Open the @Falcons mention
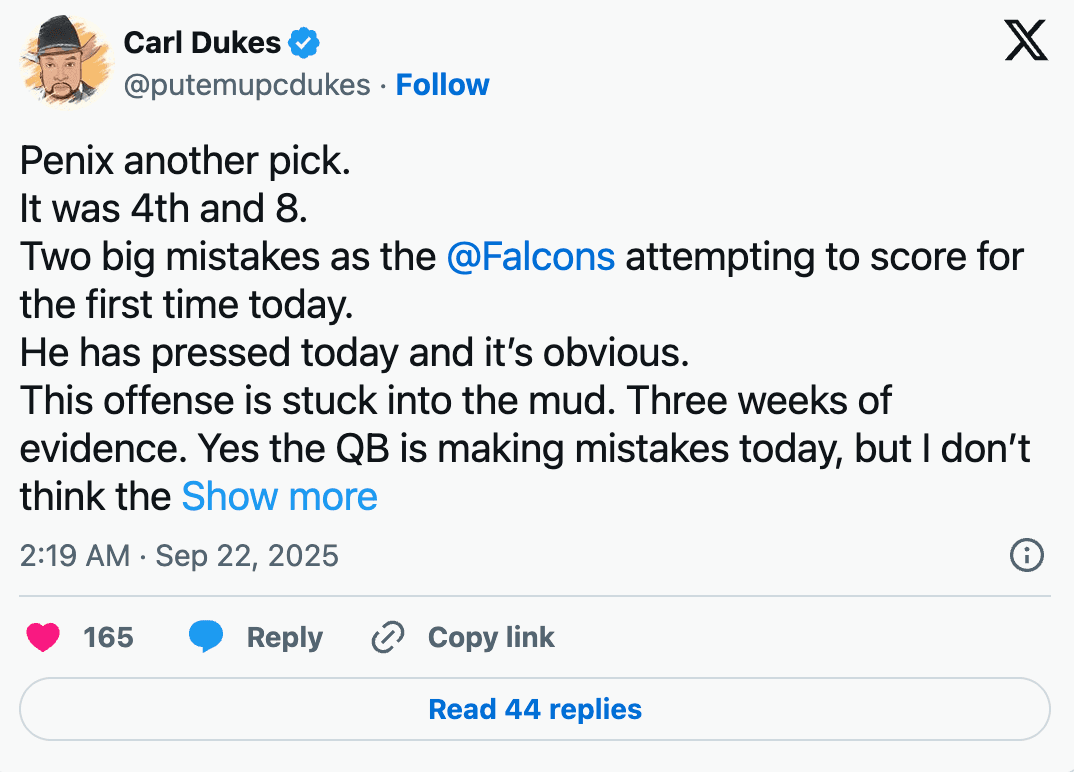1074x772 pixels. click(x=531, y=257)
